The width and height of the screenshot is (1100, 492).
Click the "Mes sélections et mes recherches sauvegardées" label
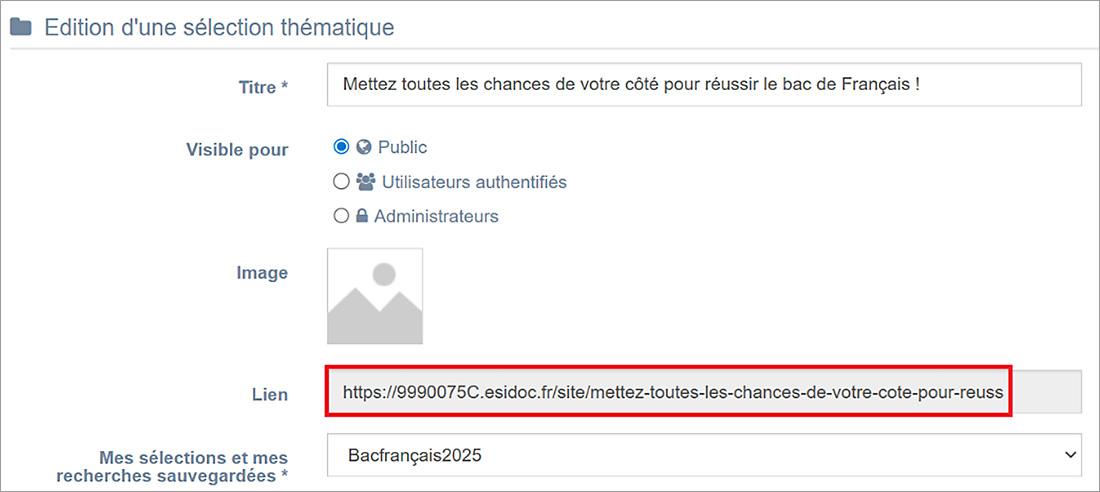coord(192,466)
